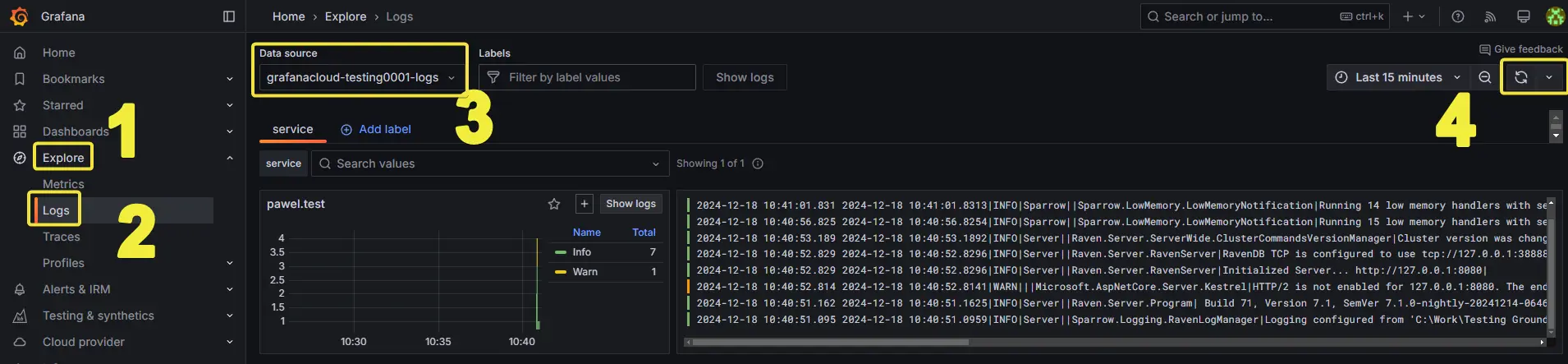Click the Give feedback link

1520,49
